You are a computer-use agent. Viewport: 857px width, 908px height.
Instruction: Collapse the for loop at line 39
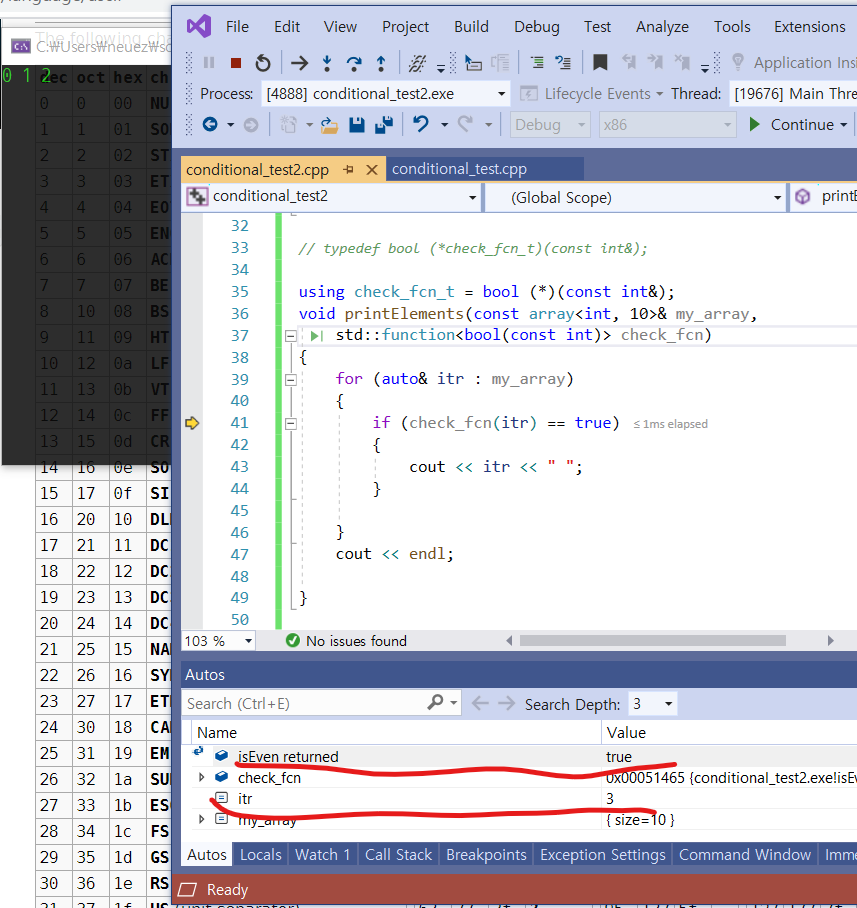(x=291, y=380)
